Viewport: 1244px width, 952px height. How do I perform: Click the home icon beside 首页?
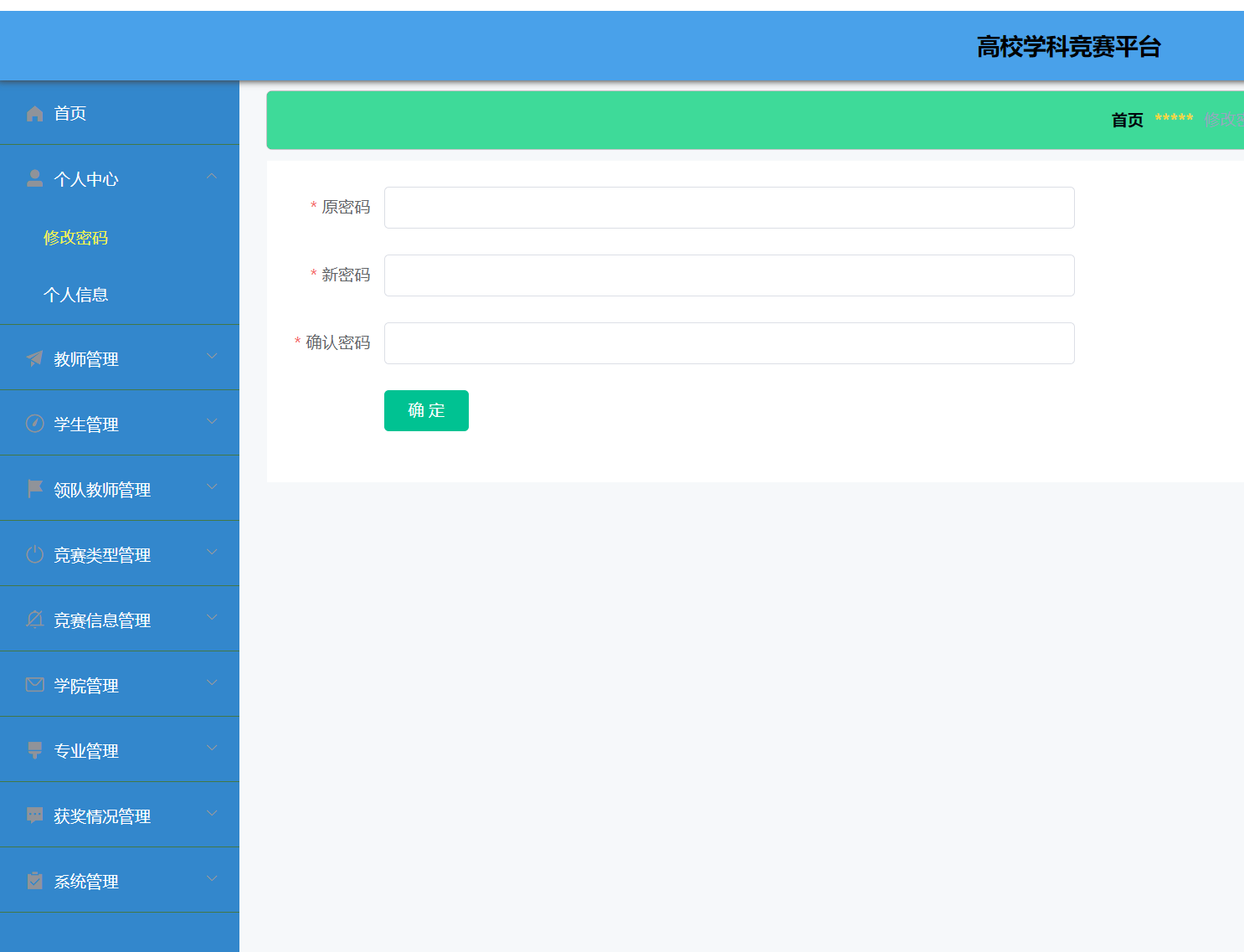tap(34, 113)
